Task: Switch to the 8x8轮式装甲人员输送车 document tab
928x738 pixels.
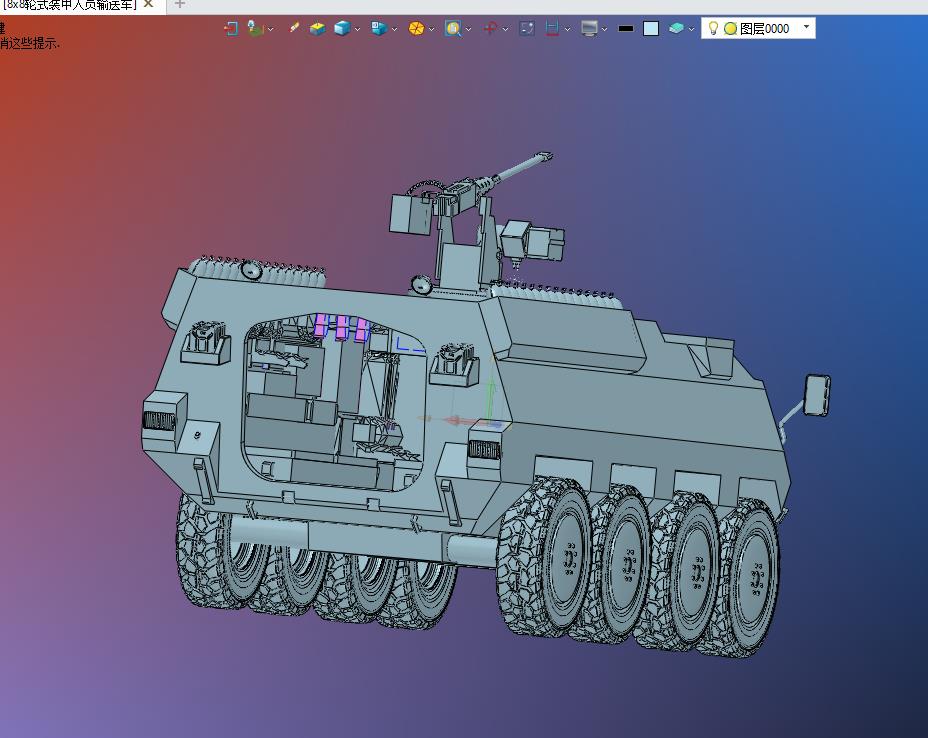Action: (68, 5)
